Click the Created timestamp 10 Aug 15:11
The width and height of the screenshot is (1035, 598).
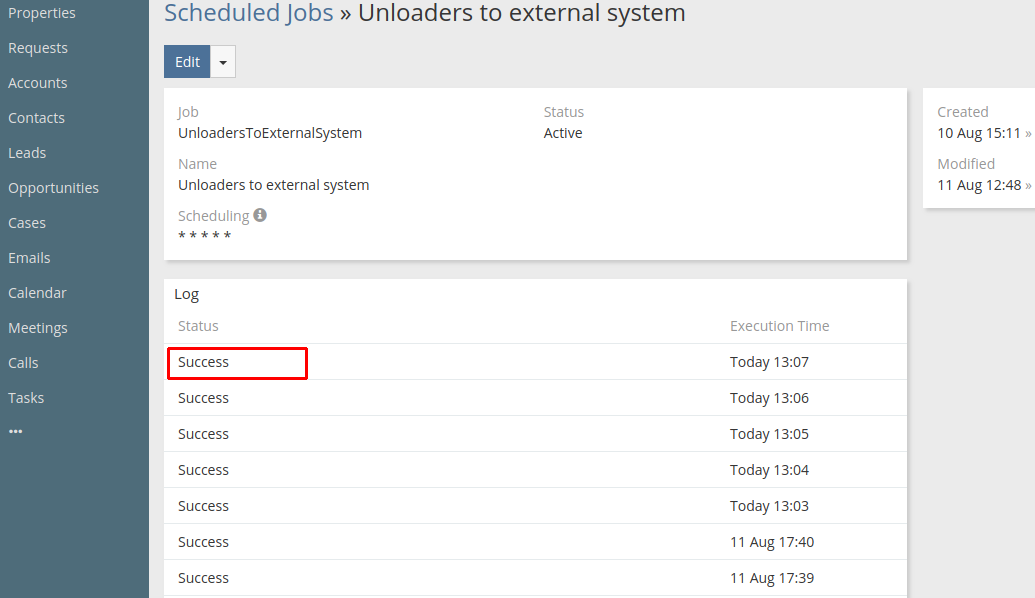[x=979, y=133]
